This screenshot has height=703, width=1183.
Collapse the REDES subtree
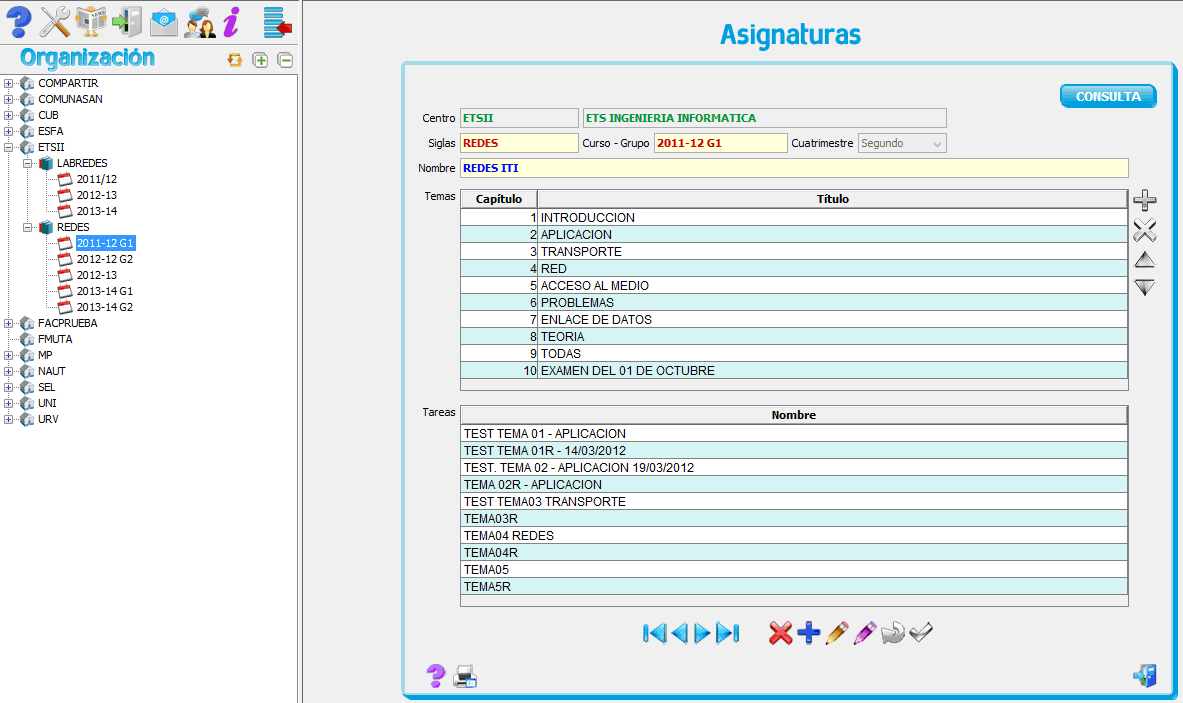point(28,227)
